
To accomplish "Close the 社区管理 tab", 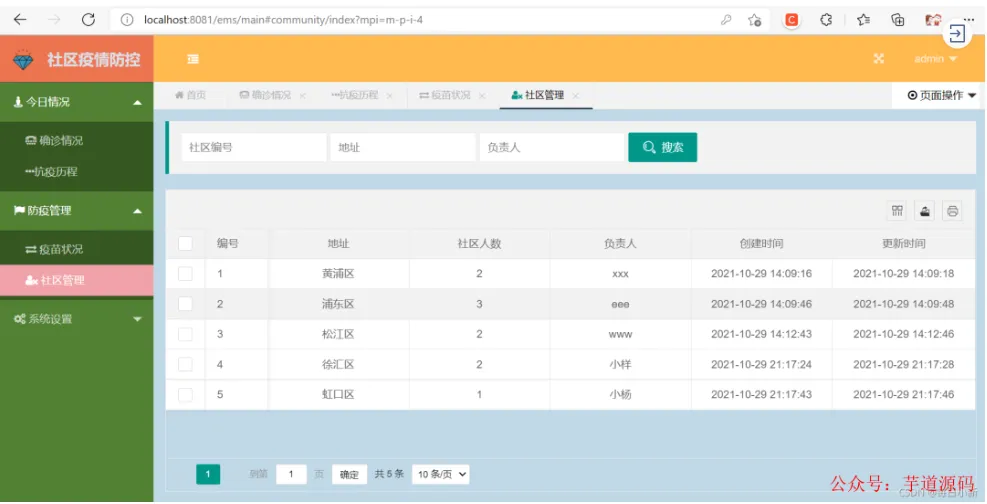I will pos(575,96).
